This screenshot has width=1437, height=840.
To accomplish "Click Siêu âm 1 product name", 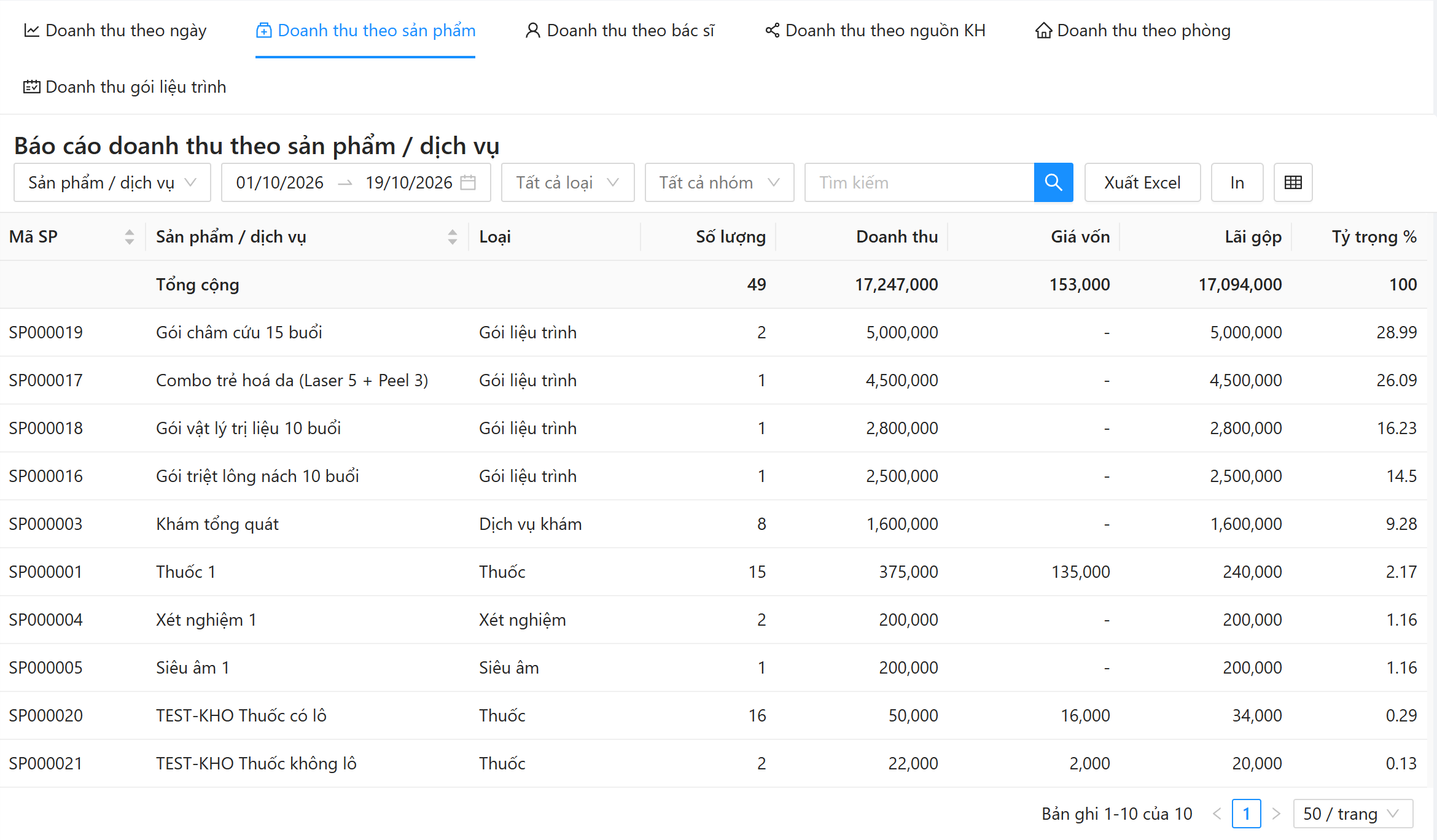I will 193,667.
